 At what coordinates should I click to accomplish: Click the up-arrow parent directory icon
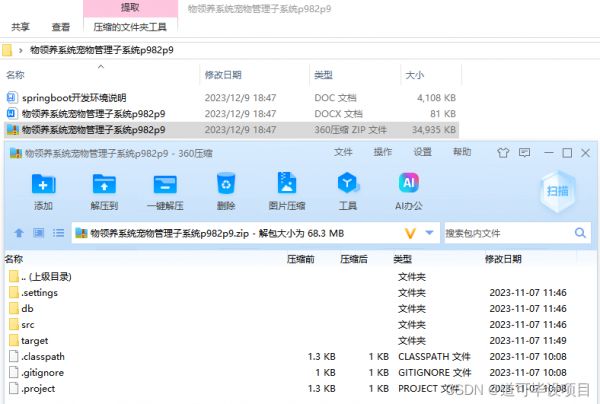coord(19,233)
